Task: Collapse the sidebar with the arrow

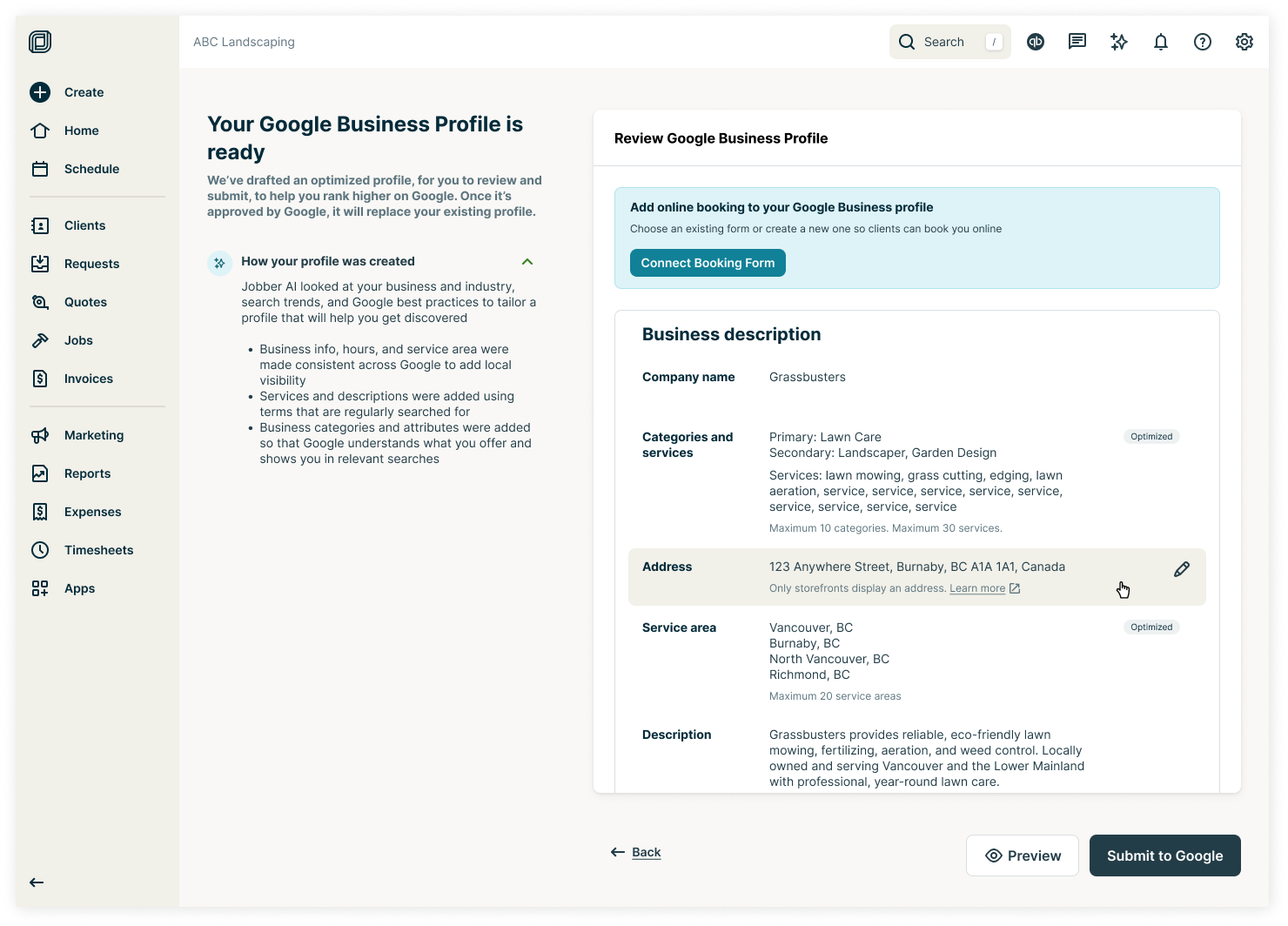Action: pyautogui.click(x=37, y=882)
